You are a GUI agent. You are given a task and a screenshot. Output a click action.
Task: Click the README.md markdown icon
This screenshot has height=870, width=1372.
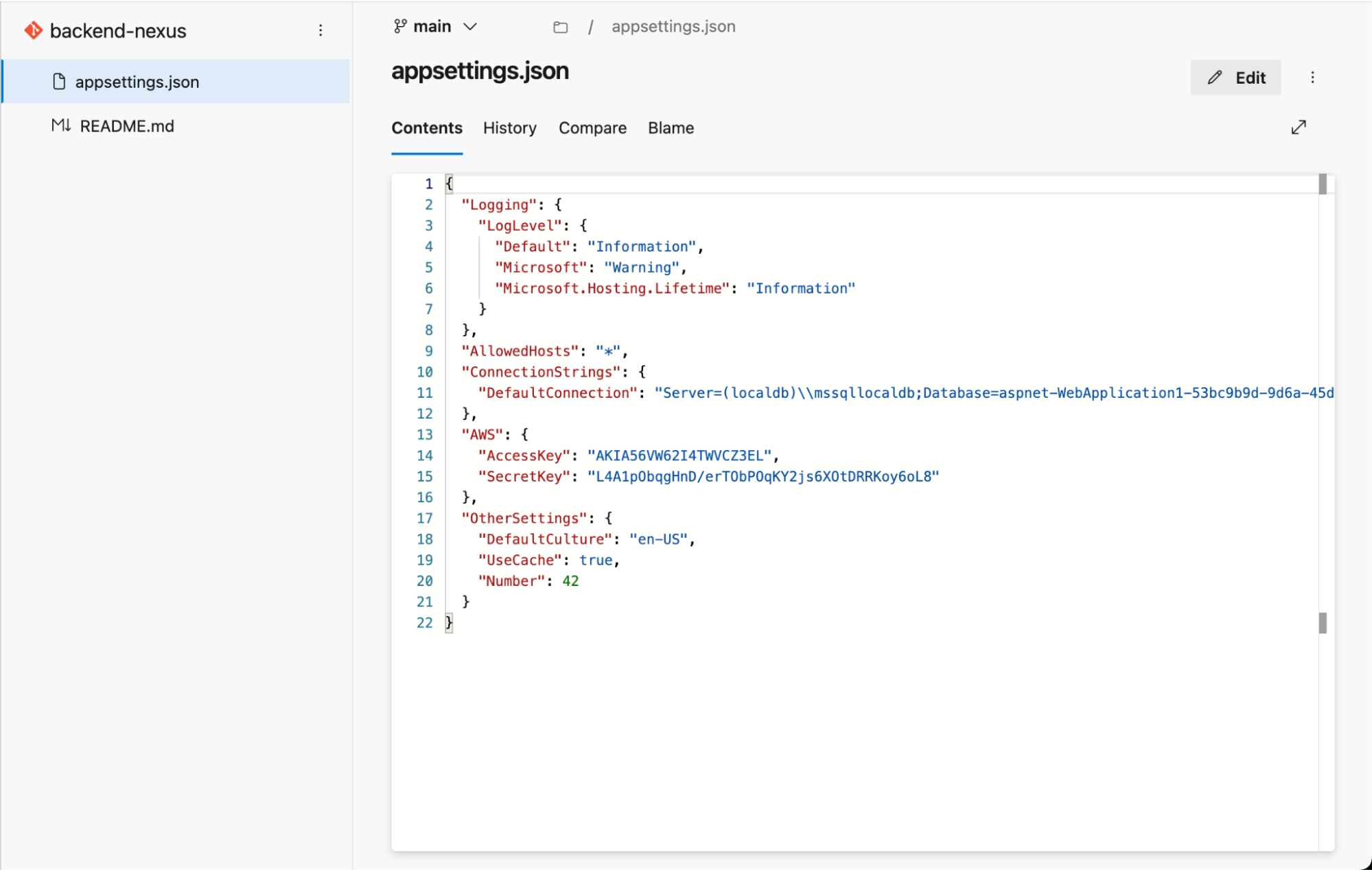[61, 126]
